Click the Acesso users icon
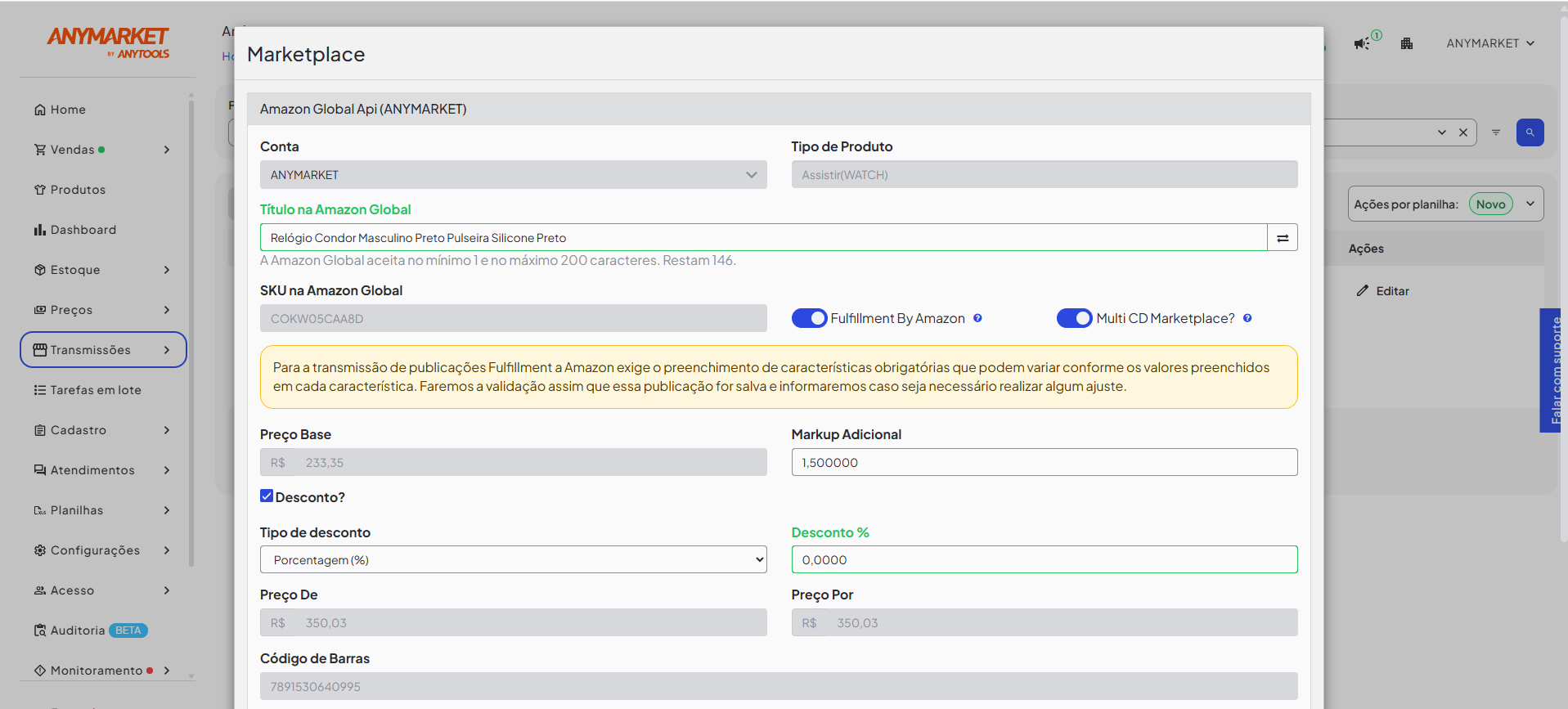The height and width of the screenshot is (709, 1568). point(39,590)
